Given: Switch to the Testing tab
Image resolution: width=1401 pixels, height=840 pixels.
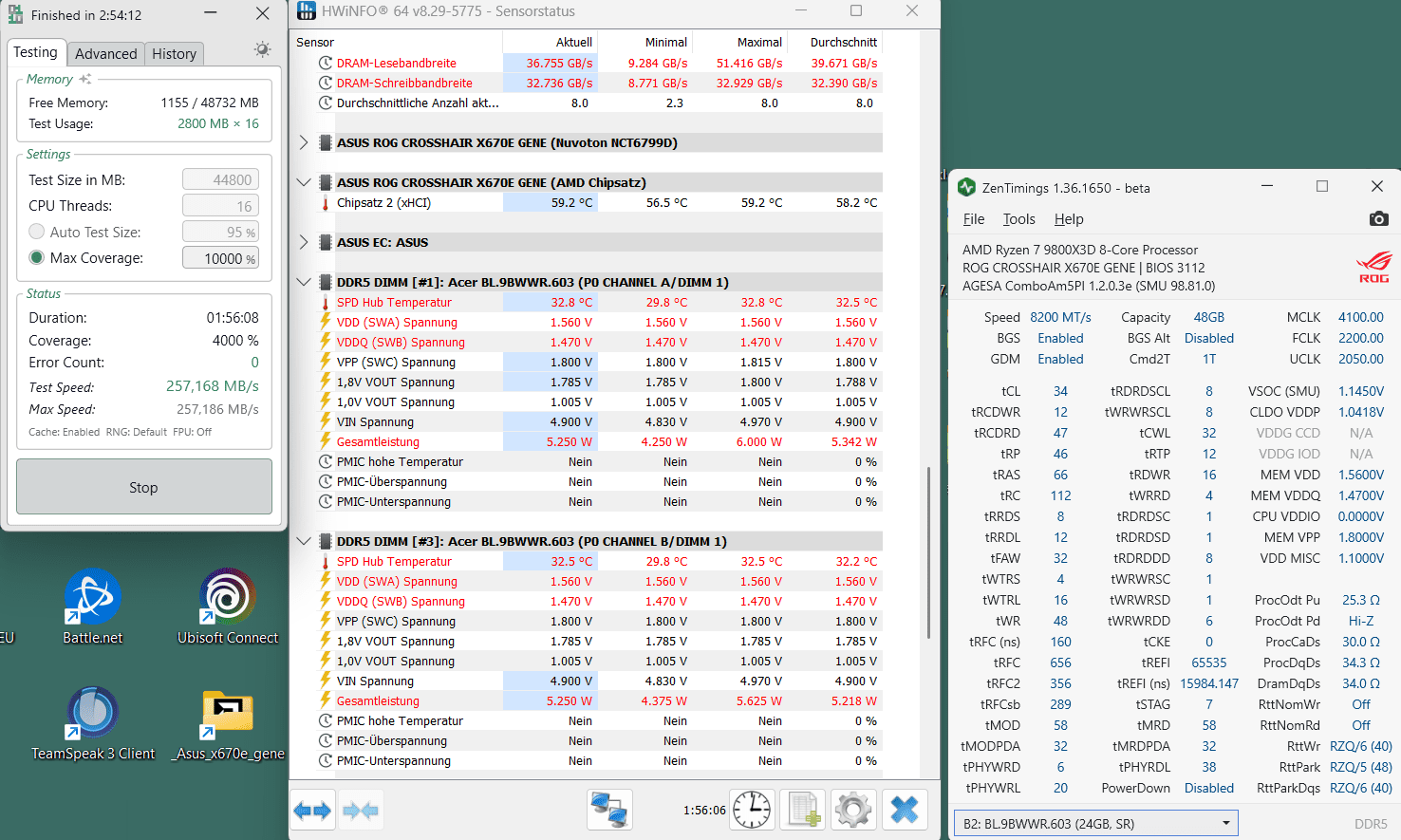Looking at the screenshot, I should point(36,52).
